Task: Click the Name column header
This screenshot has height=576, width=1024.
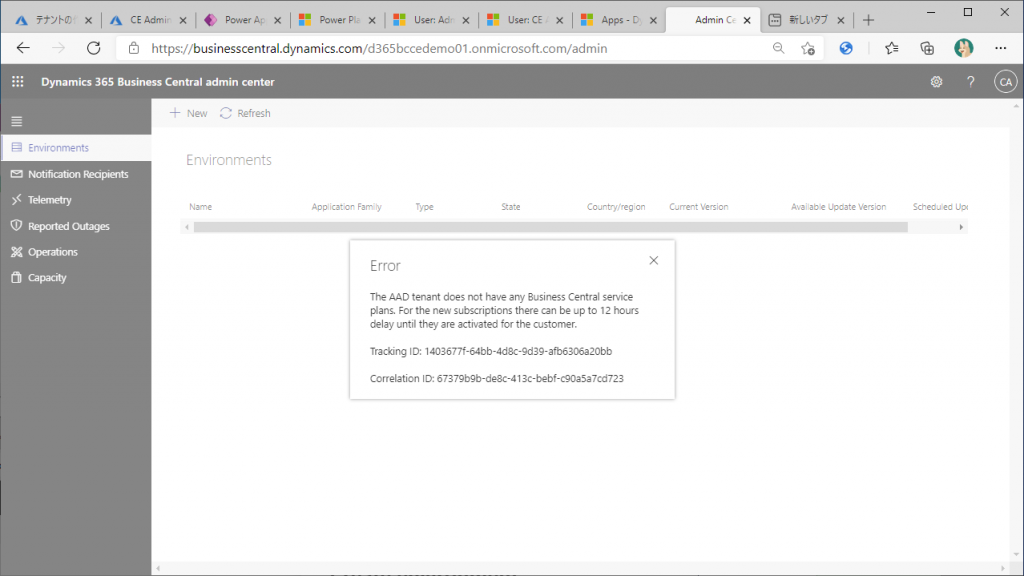Action: coord(200,207)
